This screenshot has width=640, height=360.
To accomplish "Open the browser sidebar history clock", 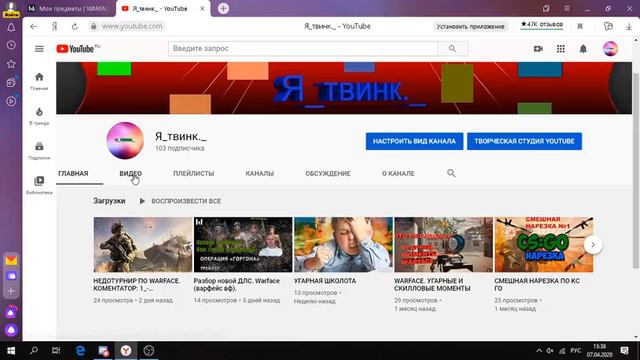I will [11, 45].
